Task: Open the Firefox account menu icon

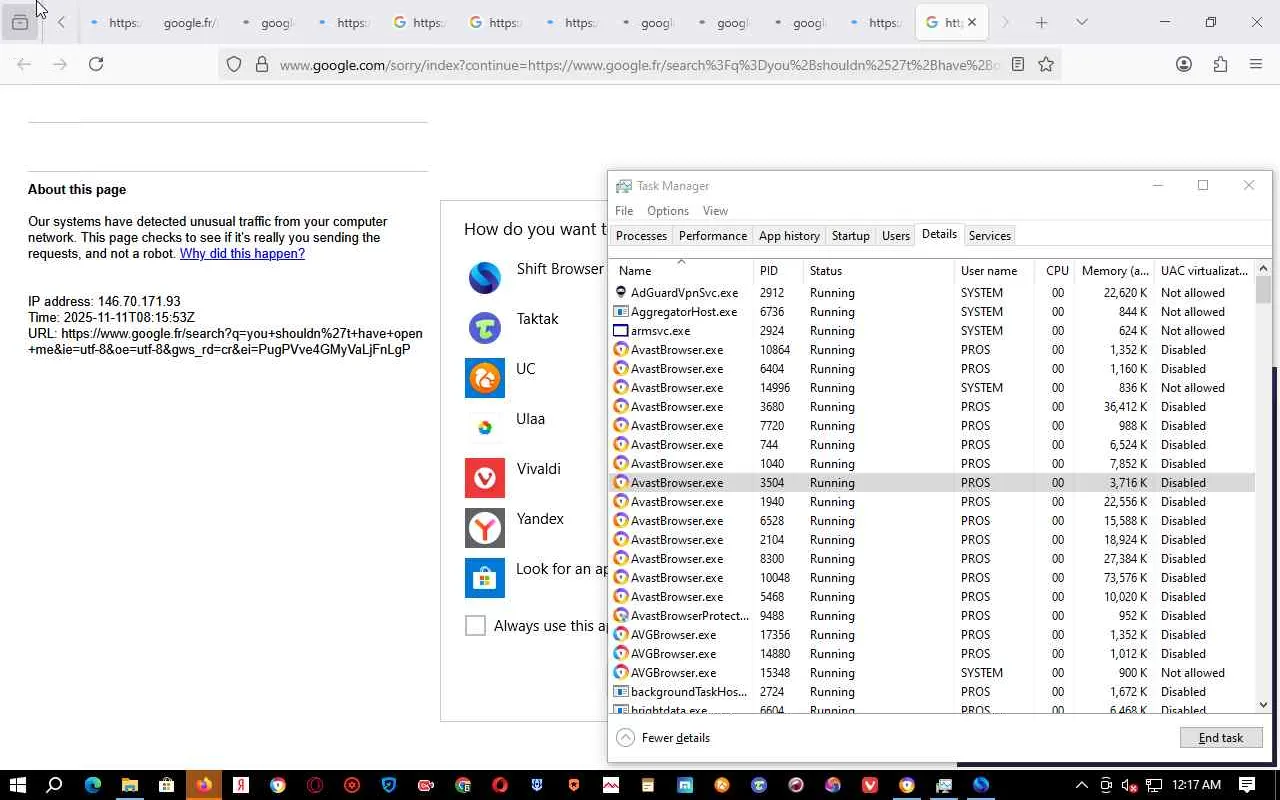Action: click(1184, 64)
